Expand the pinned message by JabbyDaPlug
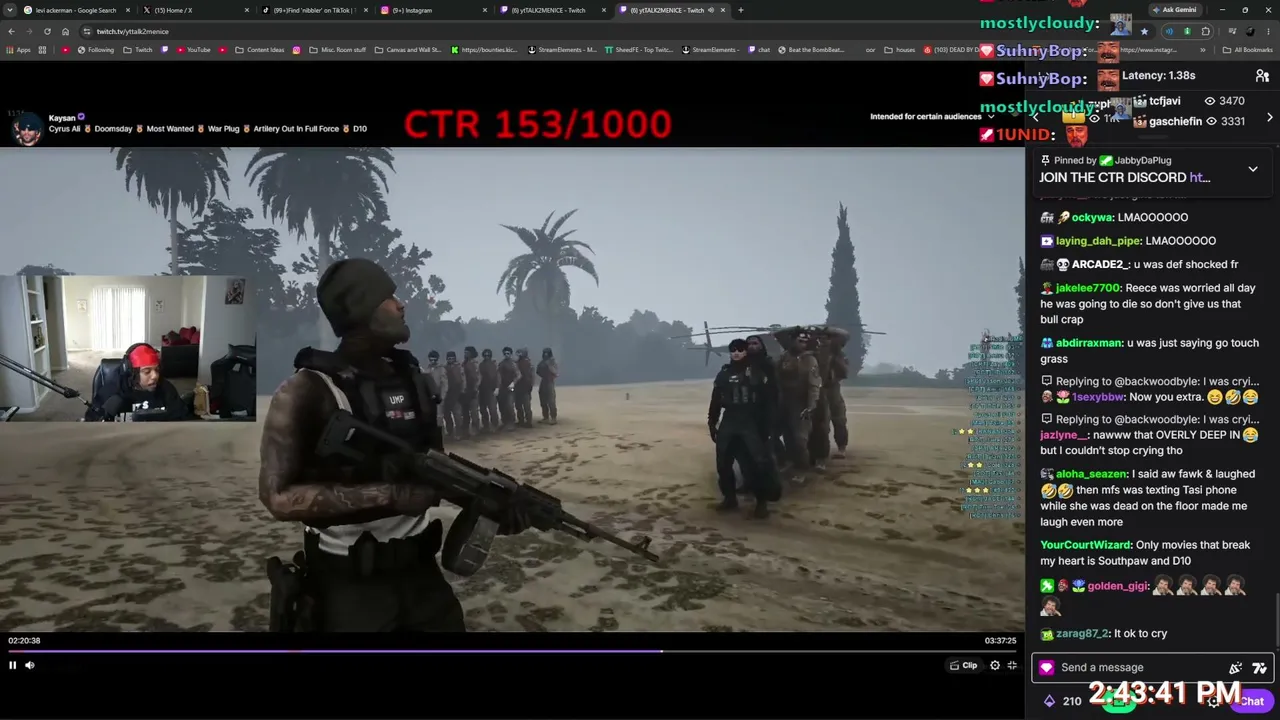Screen dimensions: 1280x720 pos(1253,169)
